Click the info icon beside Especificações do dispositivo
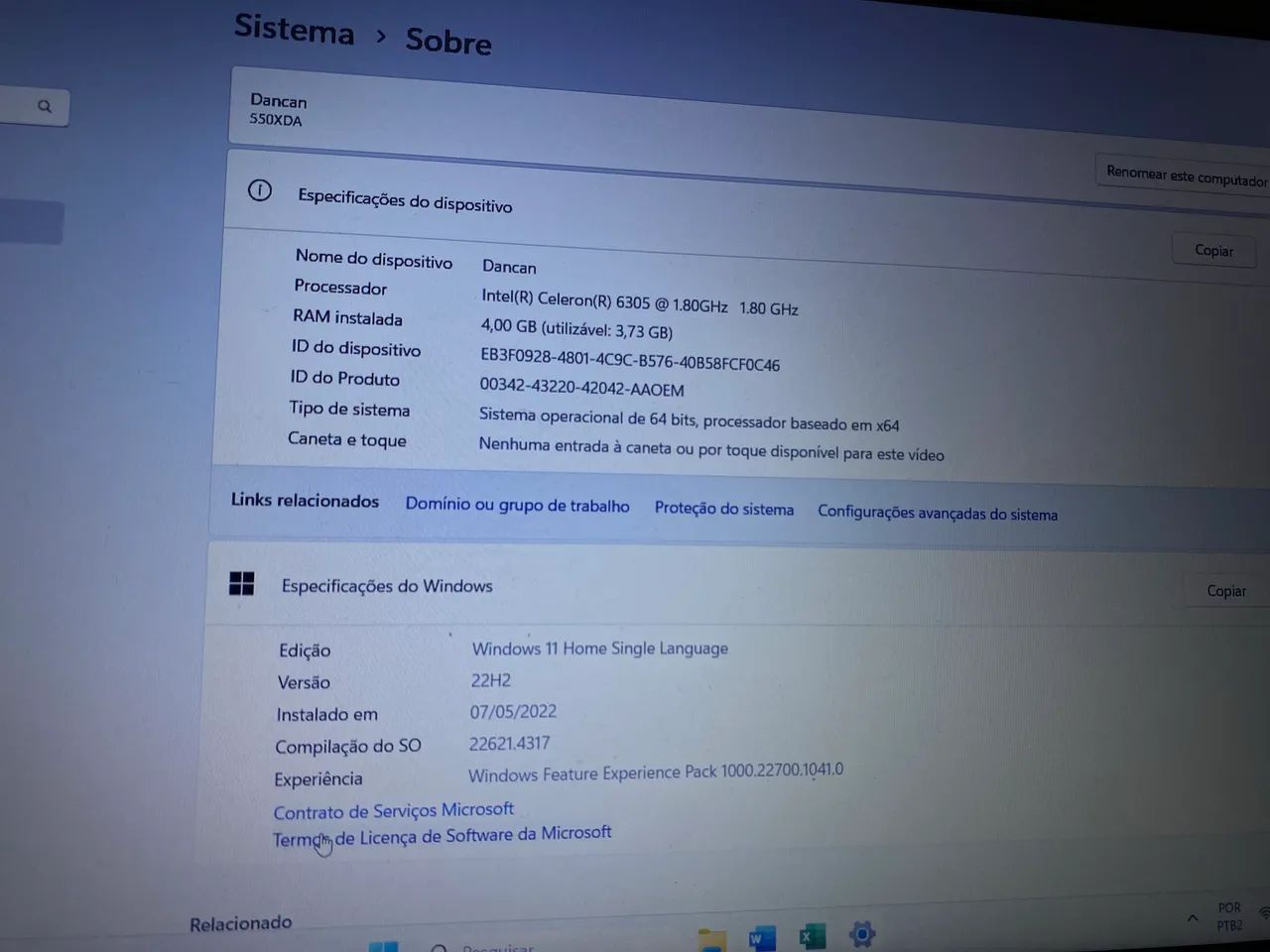The height and width of the screenshot is (952, 1270). click(260, 190)
